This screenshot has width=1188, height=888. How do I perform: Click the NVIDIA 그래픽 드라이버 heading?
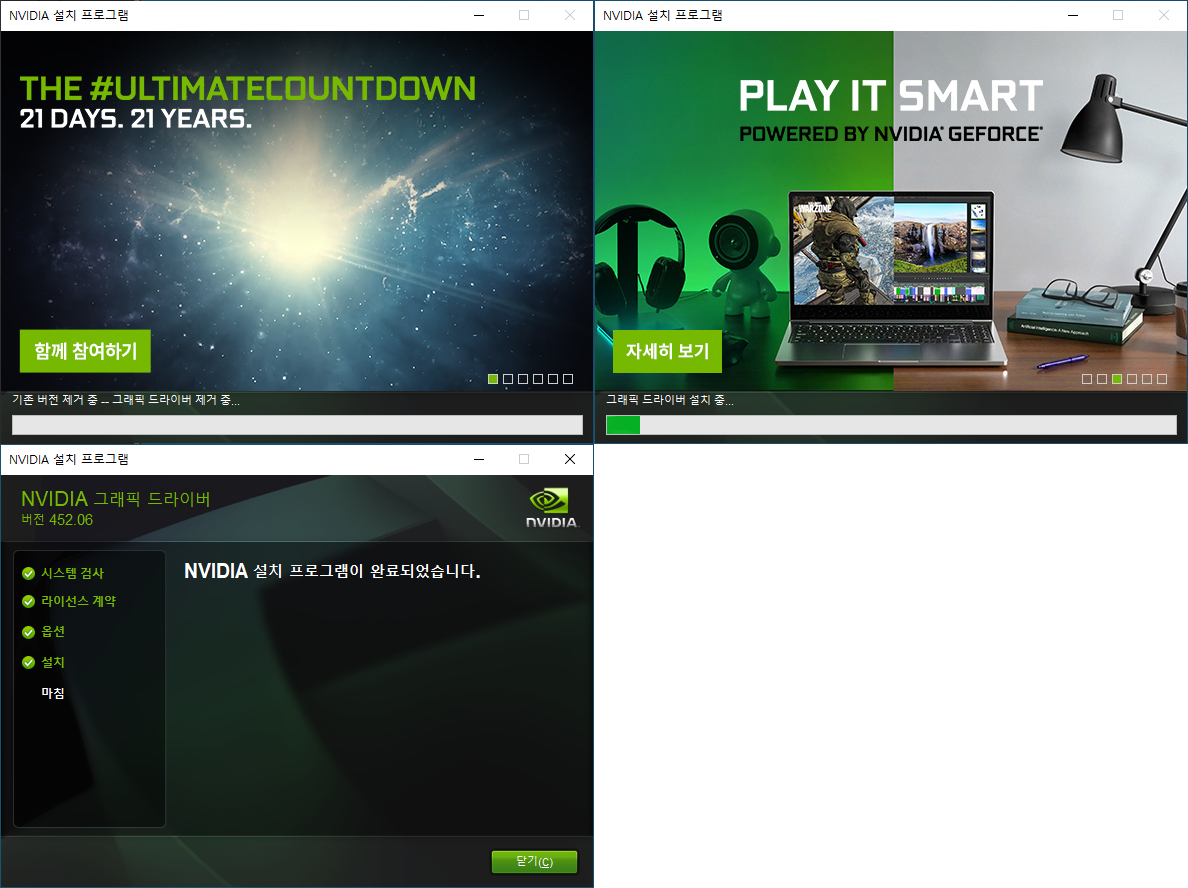point(115,499)
